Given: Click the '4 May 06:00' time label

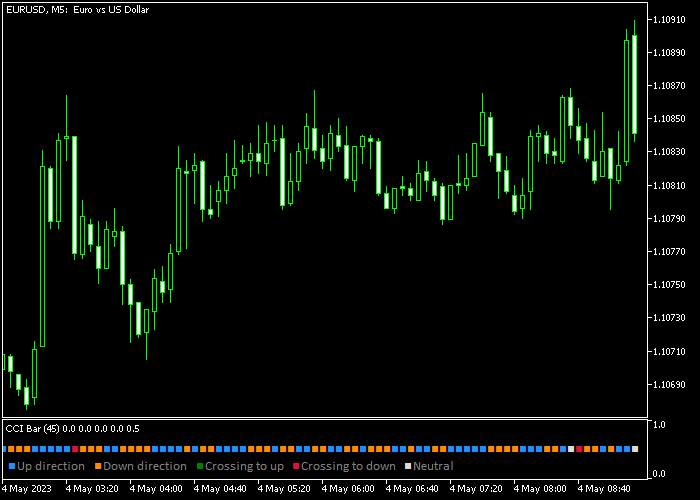Looking at the screenshot, I should (348, 489).
